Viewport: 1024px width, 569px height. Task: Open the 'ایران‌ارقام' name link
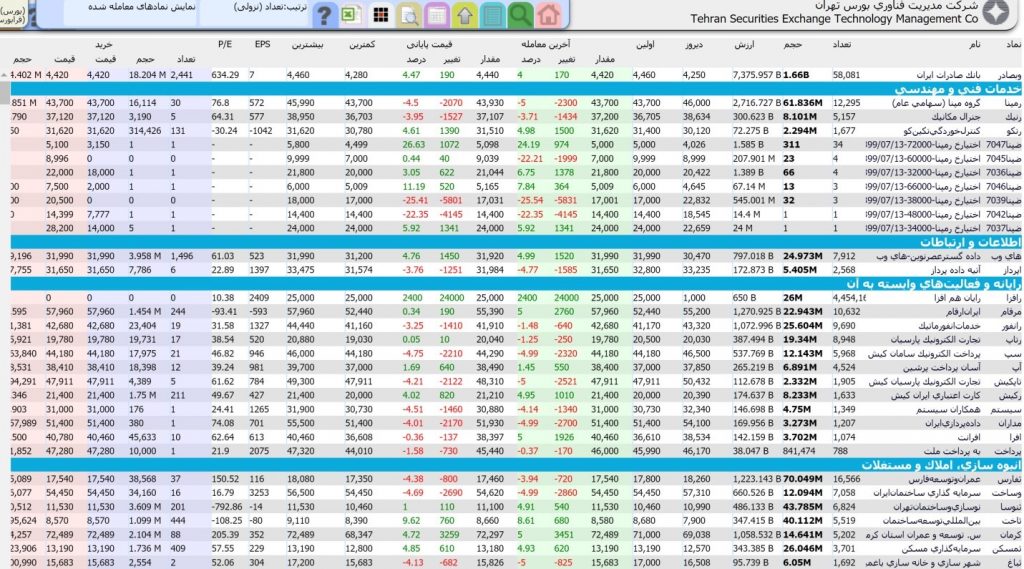click(x=961, y=312)
